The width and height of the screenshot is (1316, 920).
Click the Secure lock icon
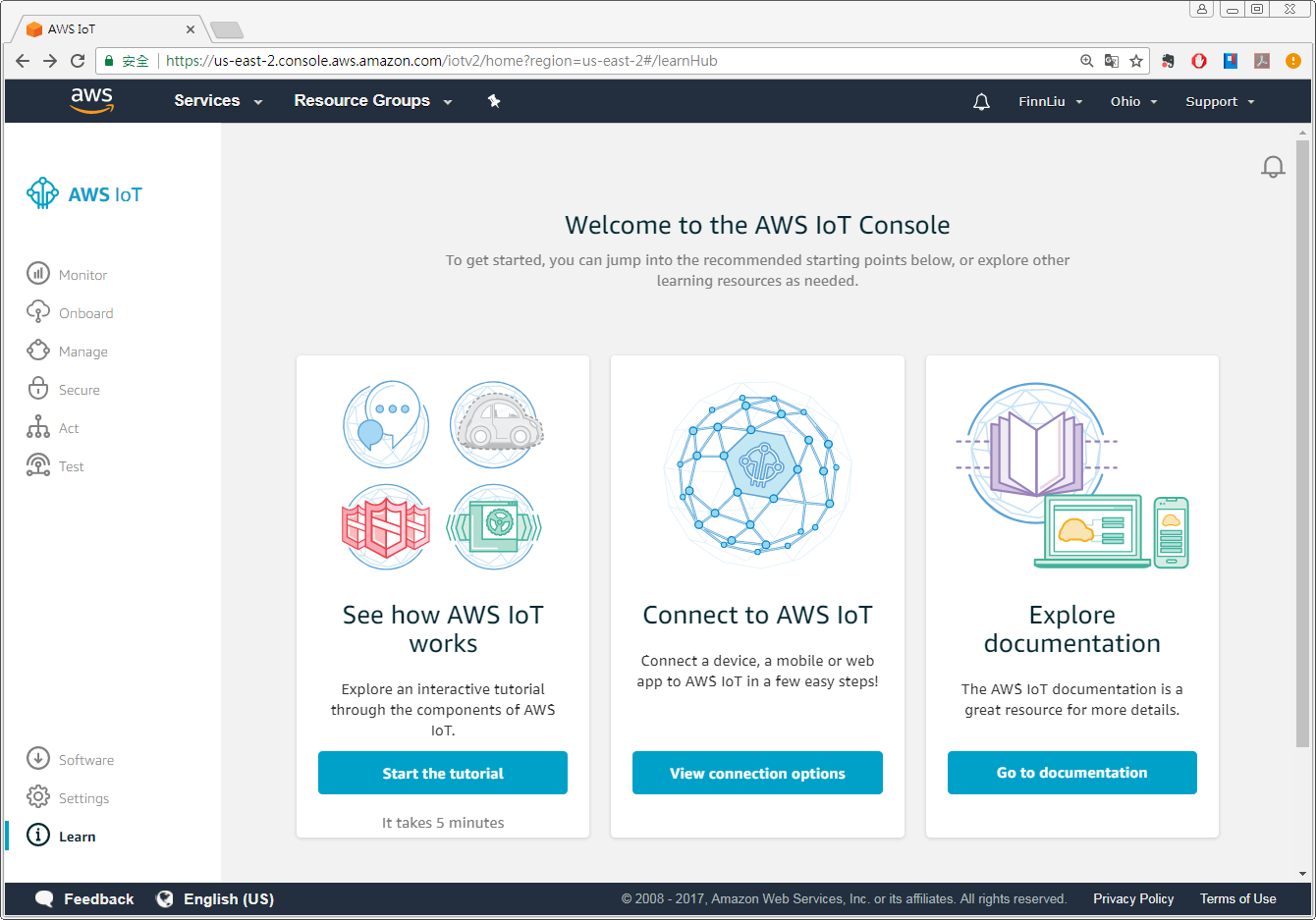[38, 388]
